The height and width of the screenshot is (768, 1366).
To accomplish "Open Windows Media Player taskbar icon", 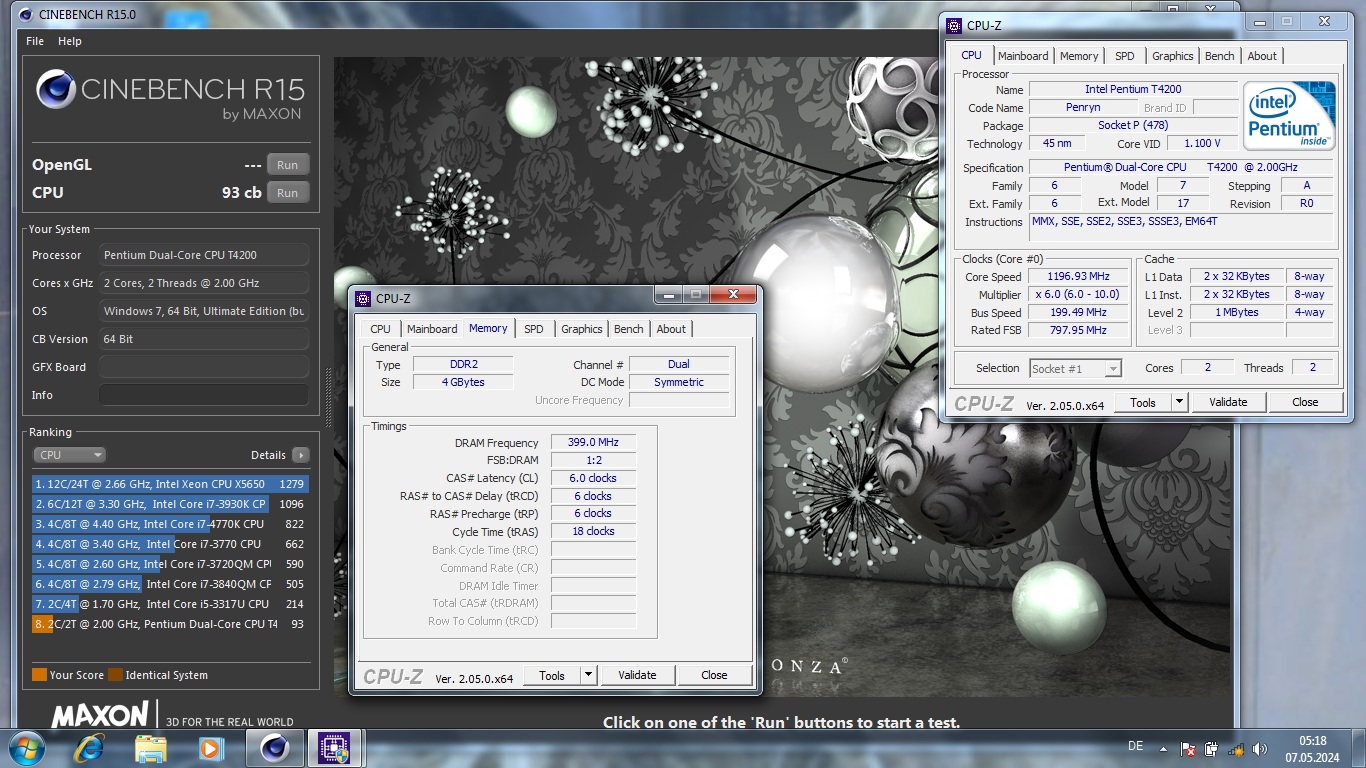I will pos(210,748).
